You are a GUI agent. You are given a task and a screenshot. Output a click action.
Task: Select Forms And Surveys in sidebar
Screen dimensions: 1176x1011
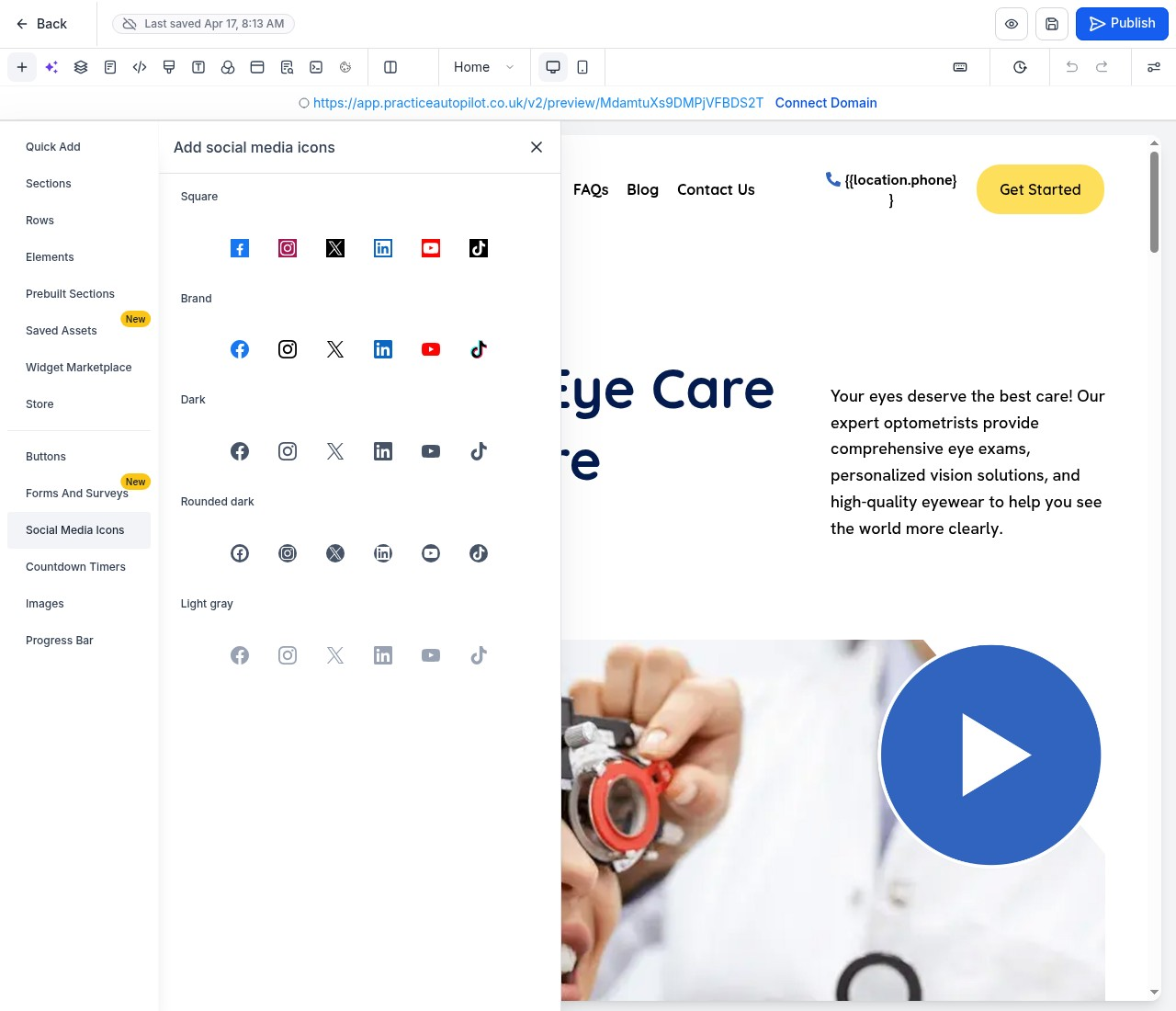77,494
